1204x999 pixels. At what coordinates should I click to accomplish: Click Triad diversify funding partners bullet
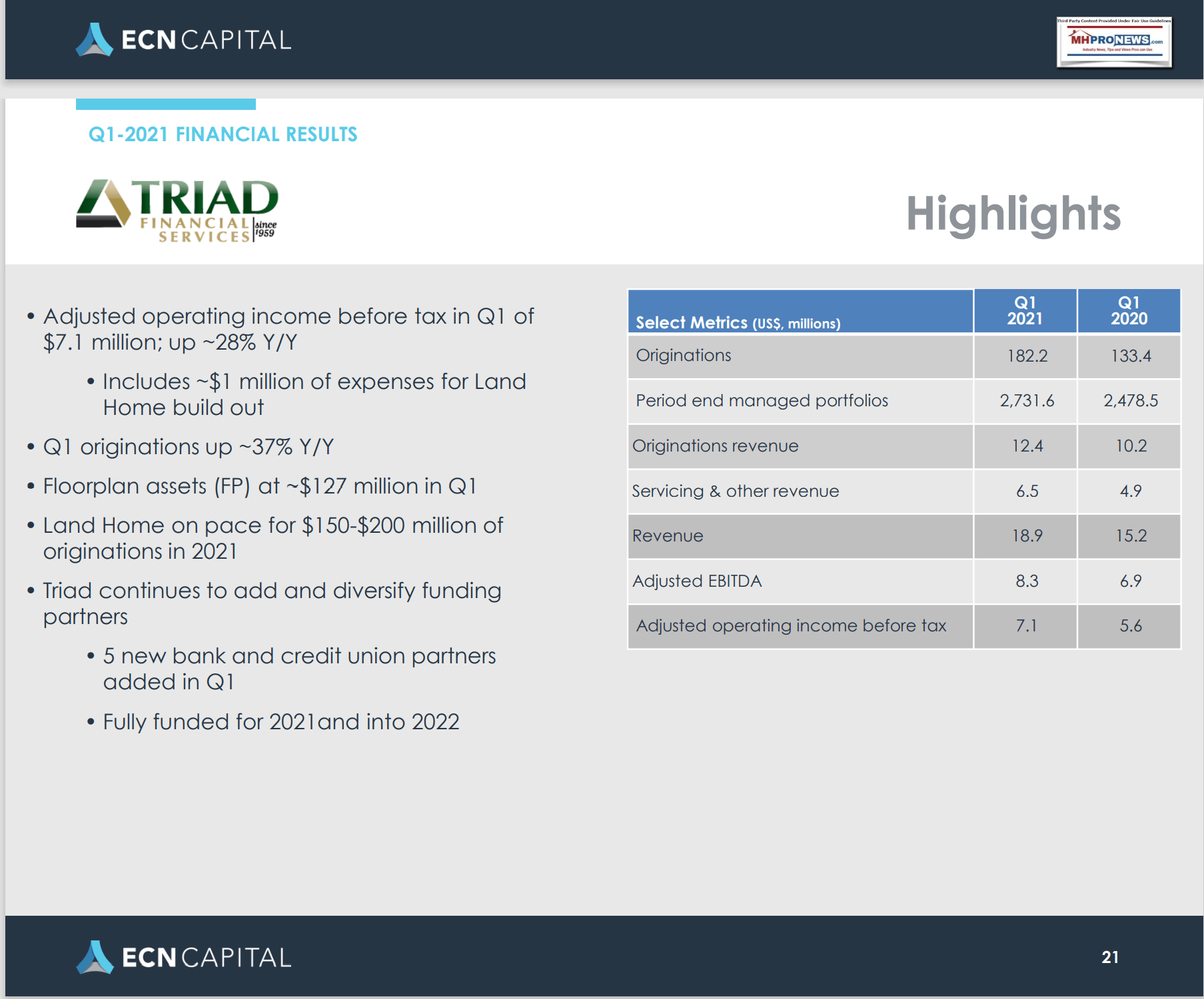pos(272,603)
